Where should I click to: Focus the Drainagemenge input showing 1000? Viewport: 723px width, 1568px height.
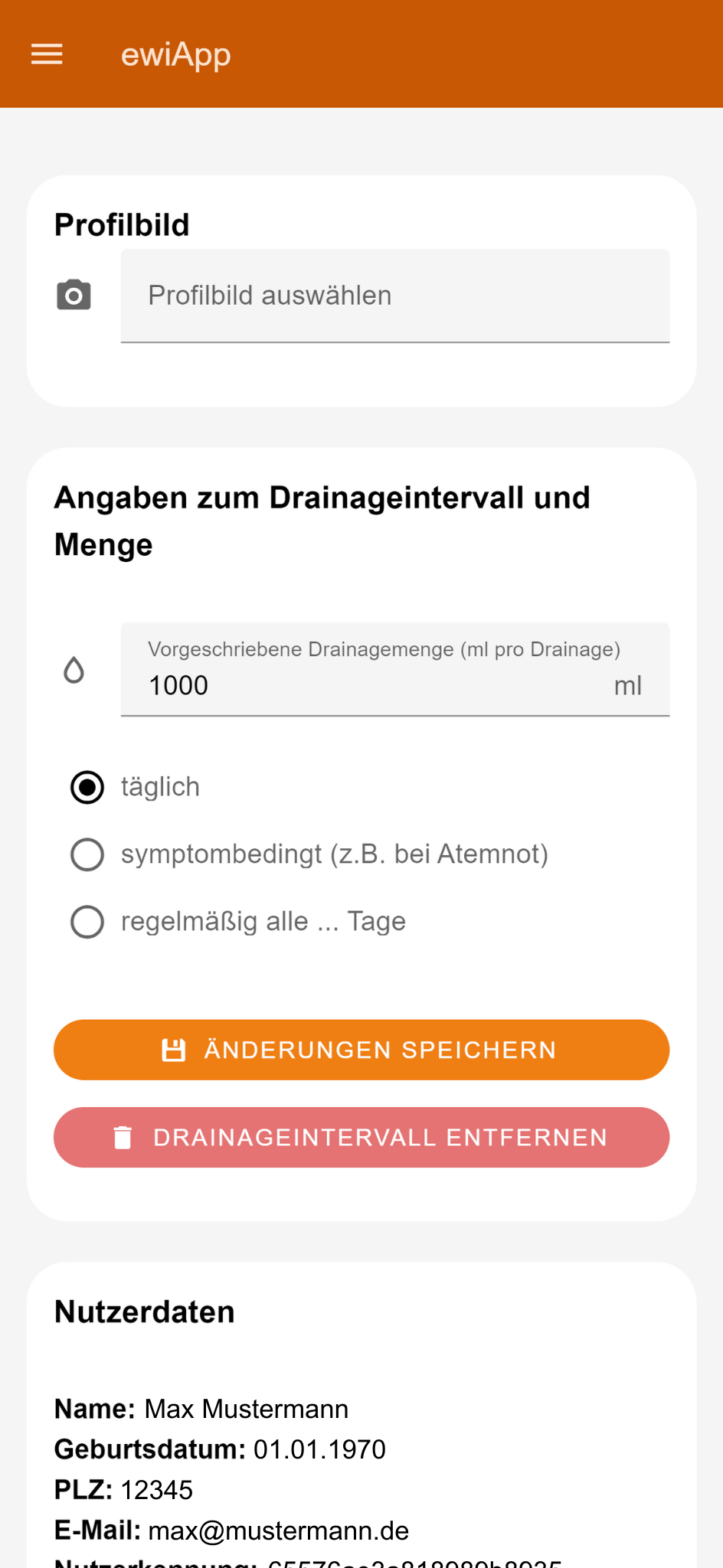(368, 685)
